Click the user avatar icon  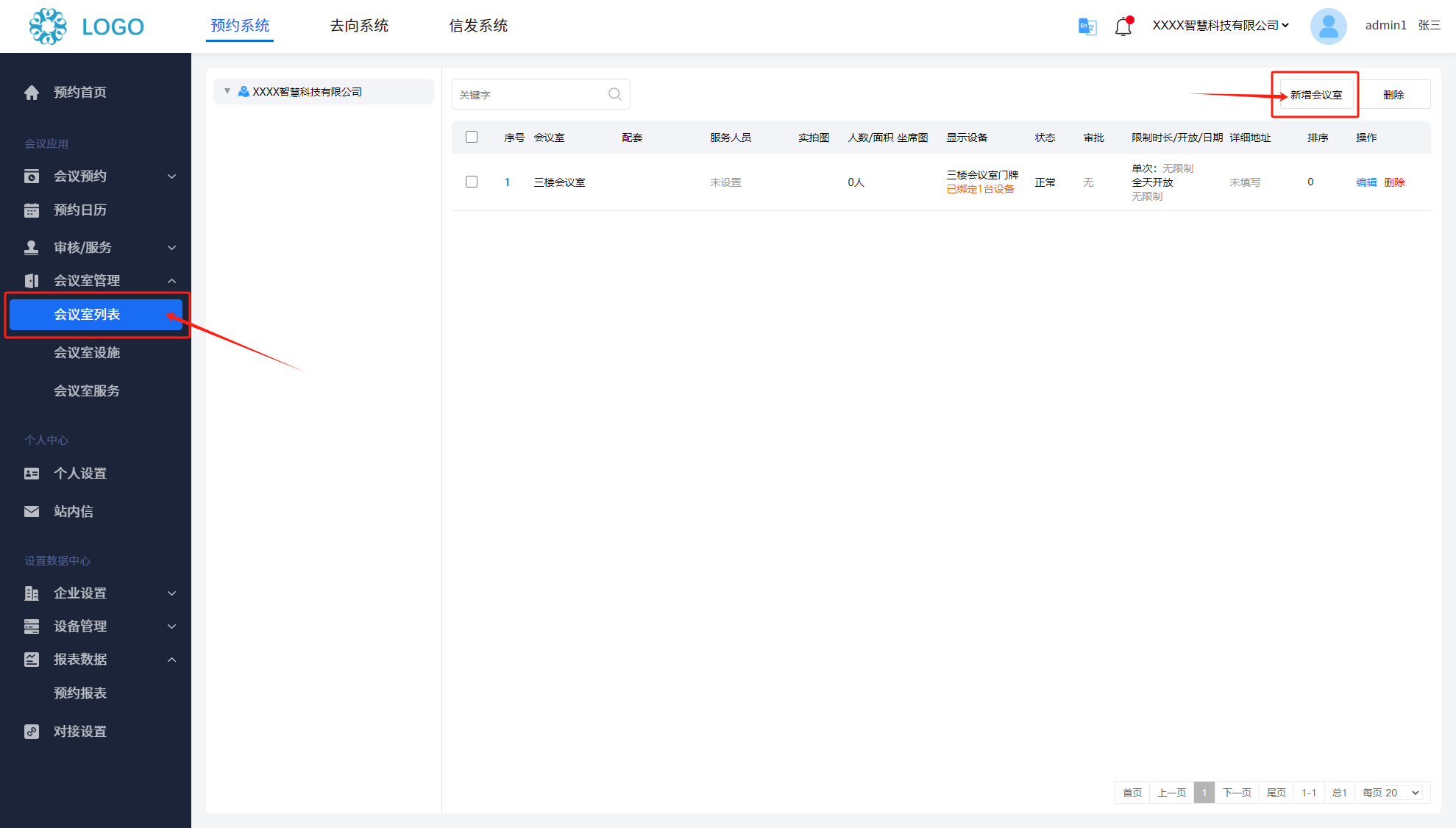(x=1328, y=26)
